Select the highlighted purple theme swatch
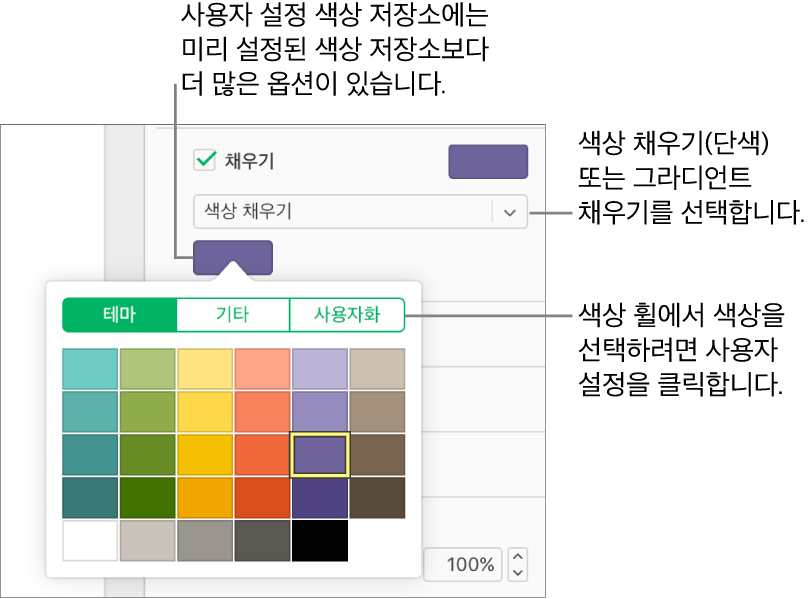The image size is (809, 599). pos(319,454)
